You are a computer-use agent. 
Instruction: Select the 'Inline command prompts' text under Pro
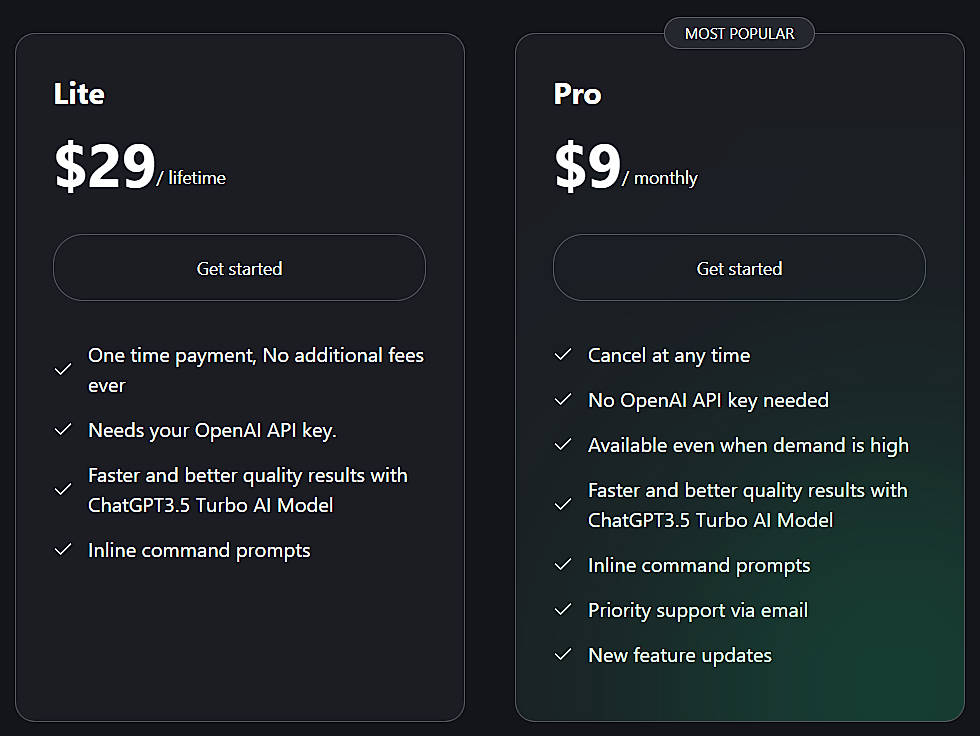[x=699, y=565]
